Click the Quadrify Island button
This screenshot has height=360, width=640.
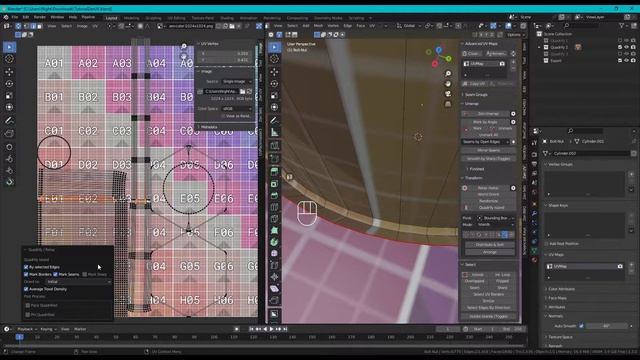click(491, 208)
